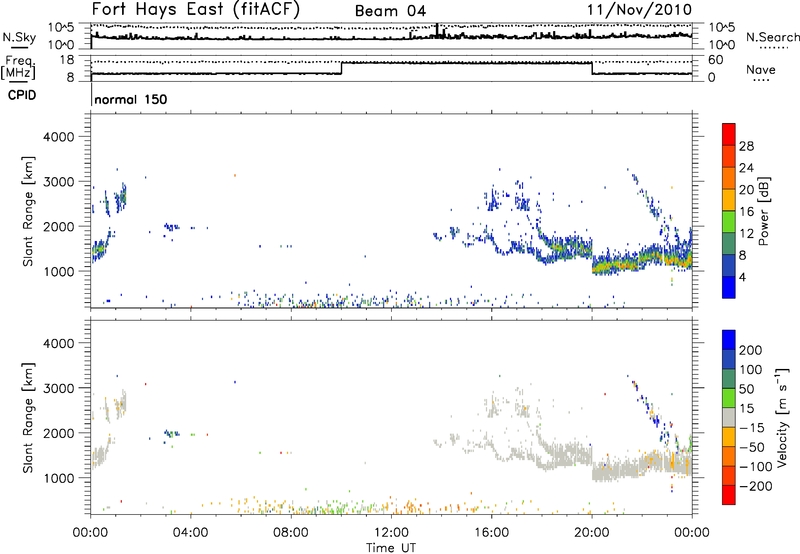
Task: Click the frequency step-up at 10:00 UT
Action: pyautogui.click(x=341, y=68)
